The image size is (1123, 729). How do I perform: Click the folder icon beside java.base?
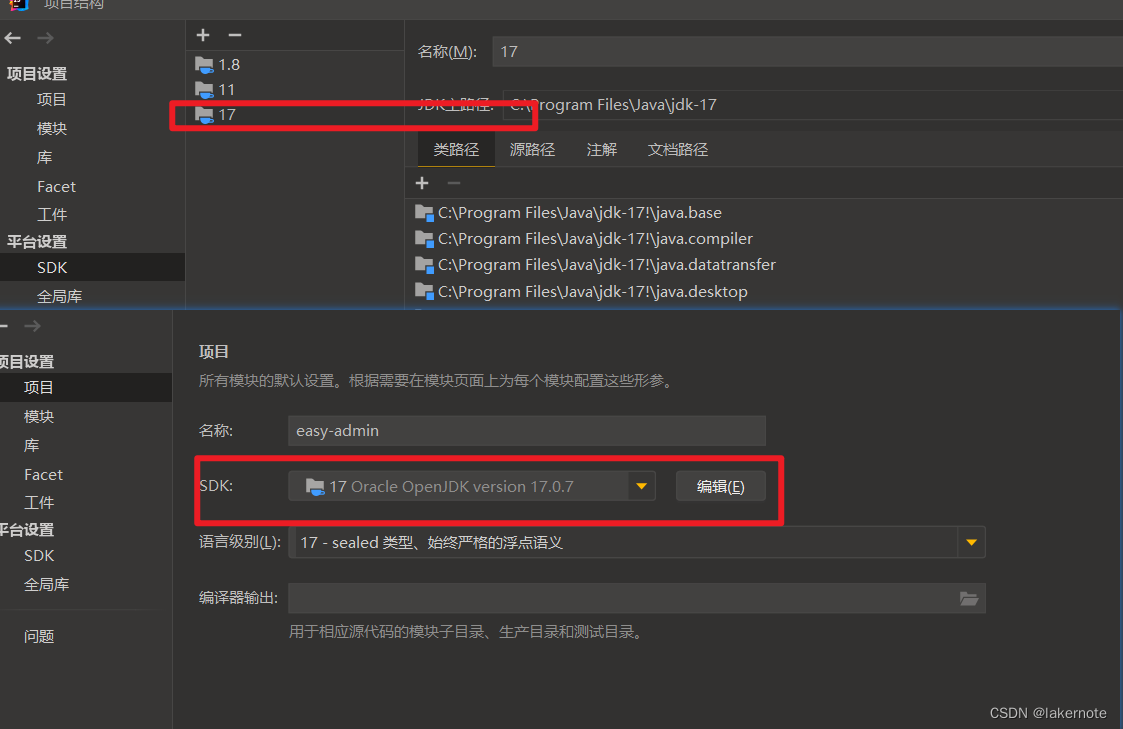[x=424, y=213]
